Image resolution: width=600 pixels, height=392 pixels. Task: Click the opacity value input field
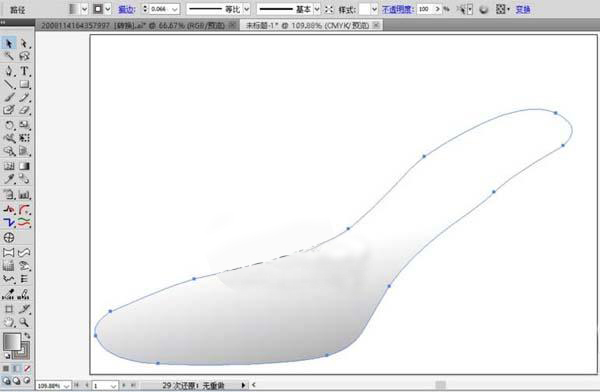[x=425, y=9]
